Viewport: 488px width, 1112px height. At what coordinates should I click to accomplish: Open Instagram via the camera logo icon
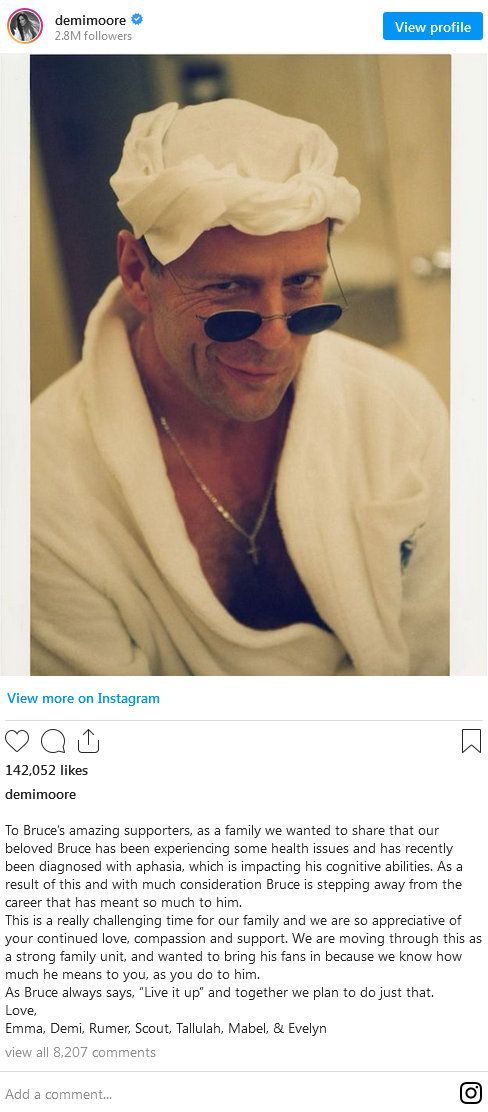tap(471, 1093)
